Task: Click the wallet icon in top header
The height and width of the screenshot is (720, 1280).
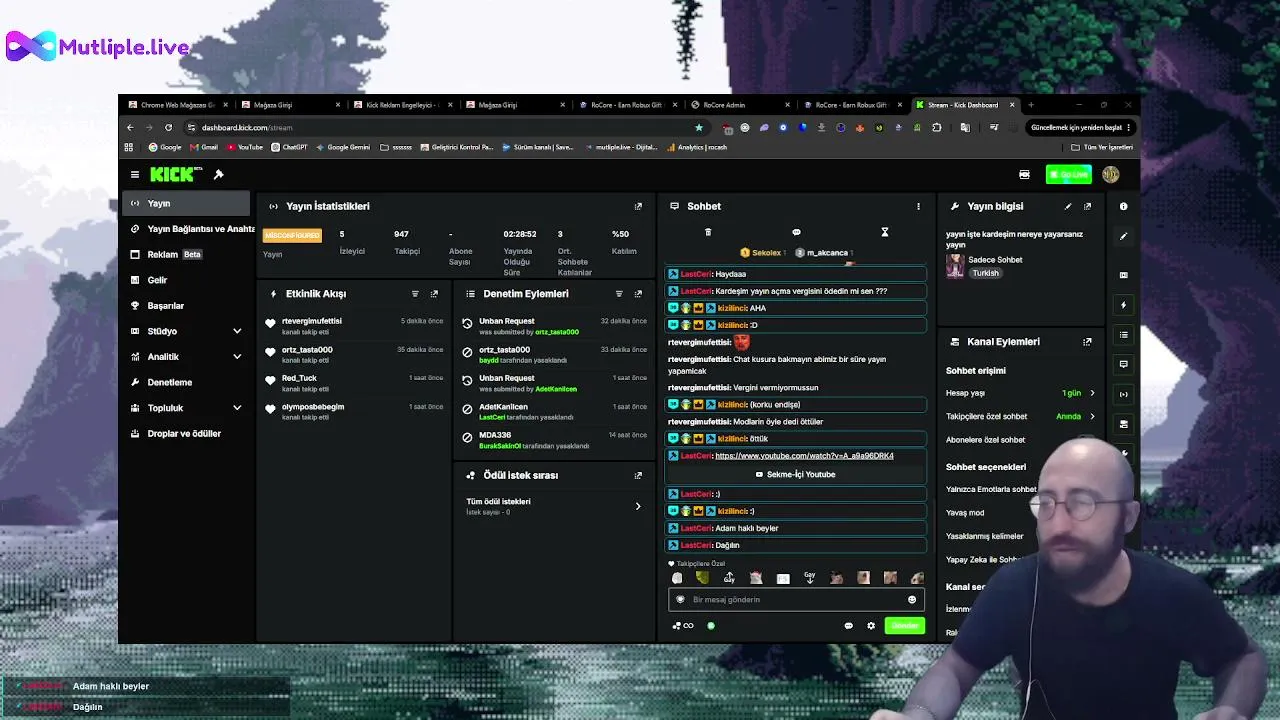Action: (x=1024, y=175)
